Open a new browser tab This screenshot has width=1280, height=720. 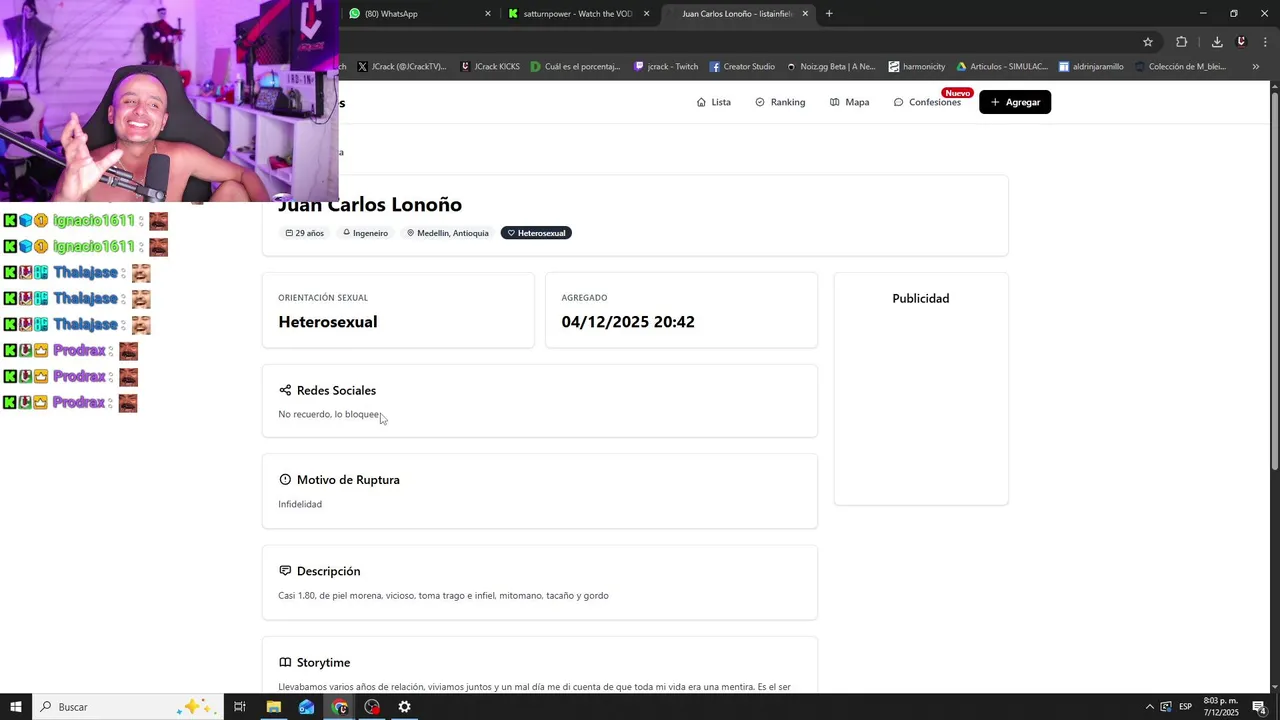[x=829, y=14]
